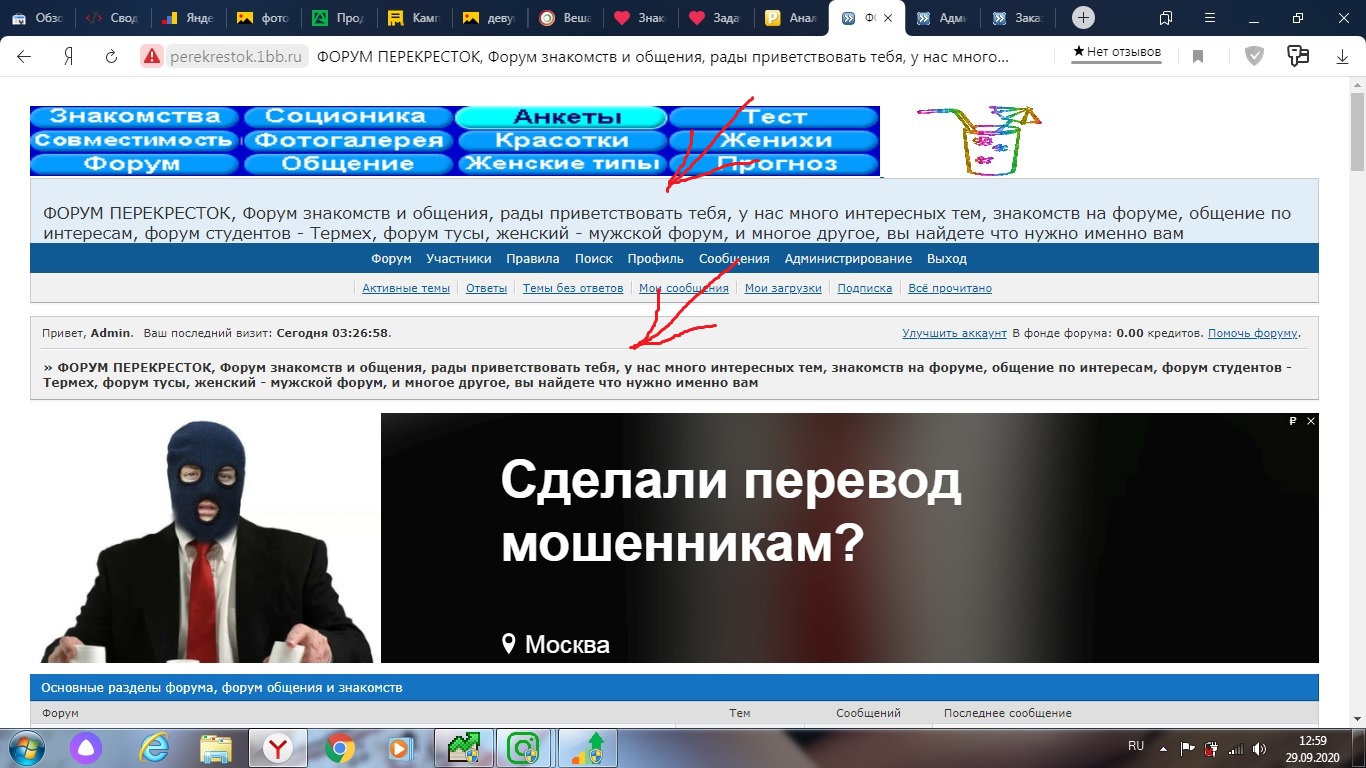Viewport: 1366px width, 768px height.
Task: Click the Улучшить аккаунт link
Action: pos(954,333)
